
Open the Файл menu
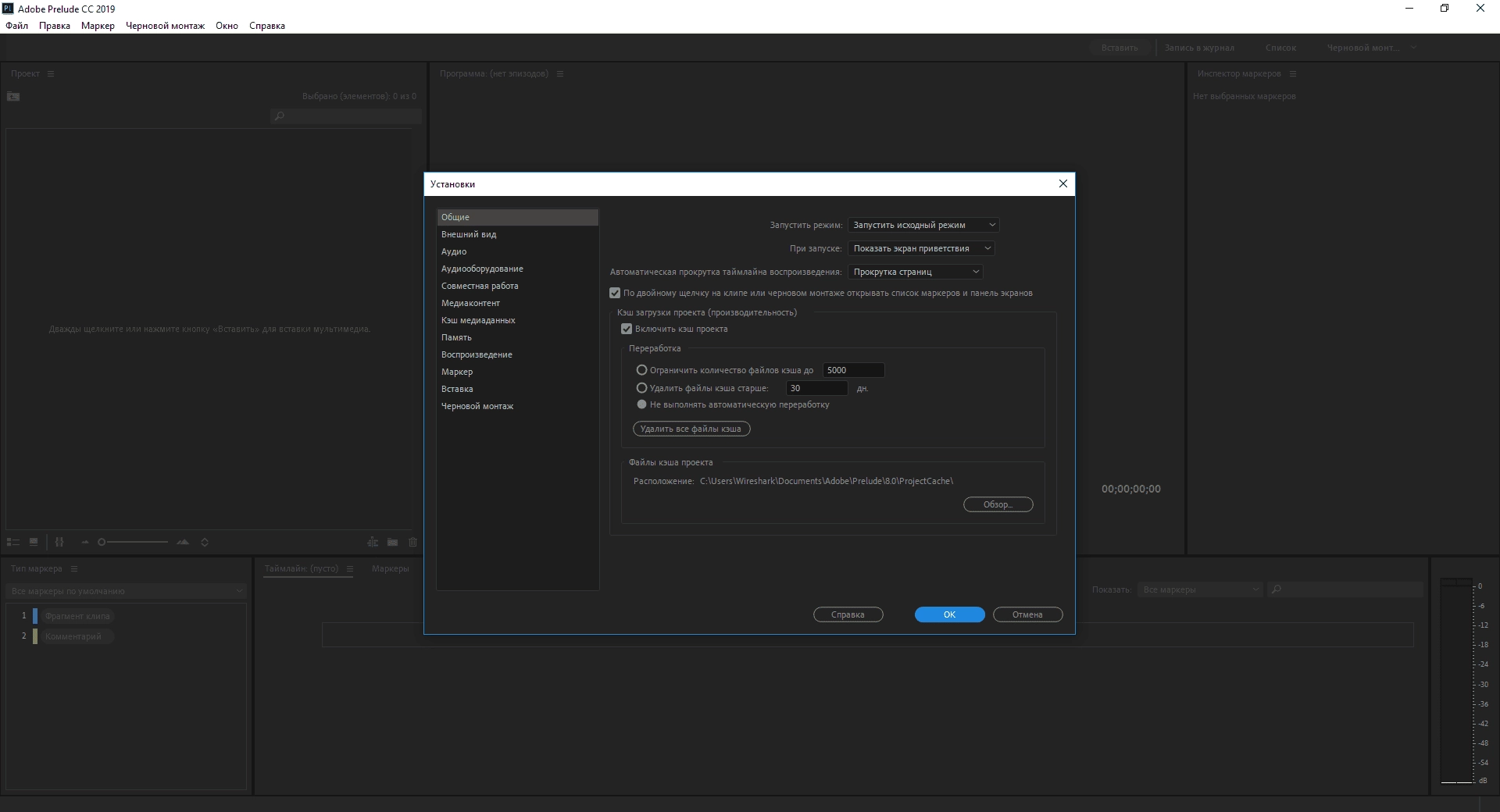16,26
